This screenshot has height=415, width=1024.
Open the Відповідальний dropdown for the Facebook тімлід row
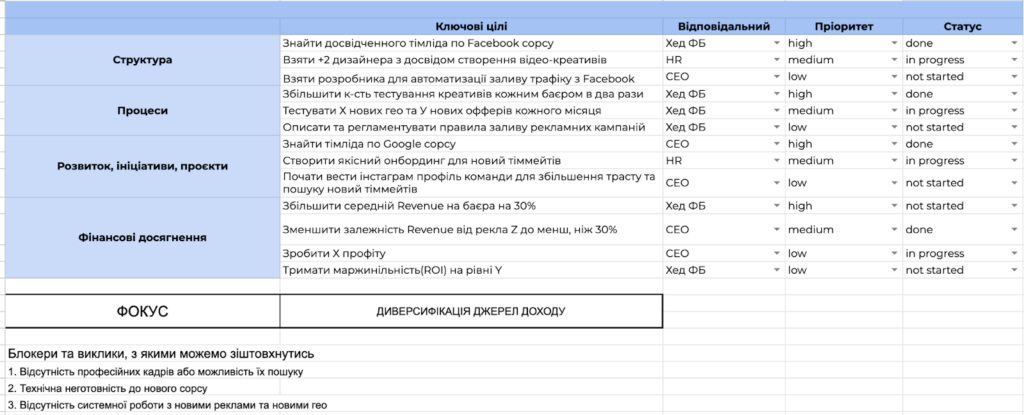[776, 43]
